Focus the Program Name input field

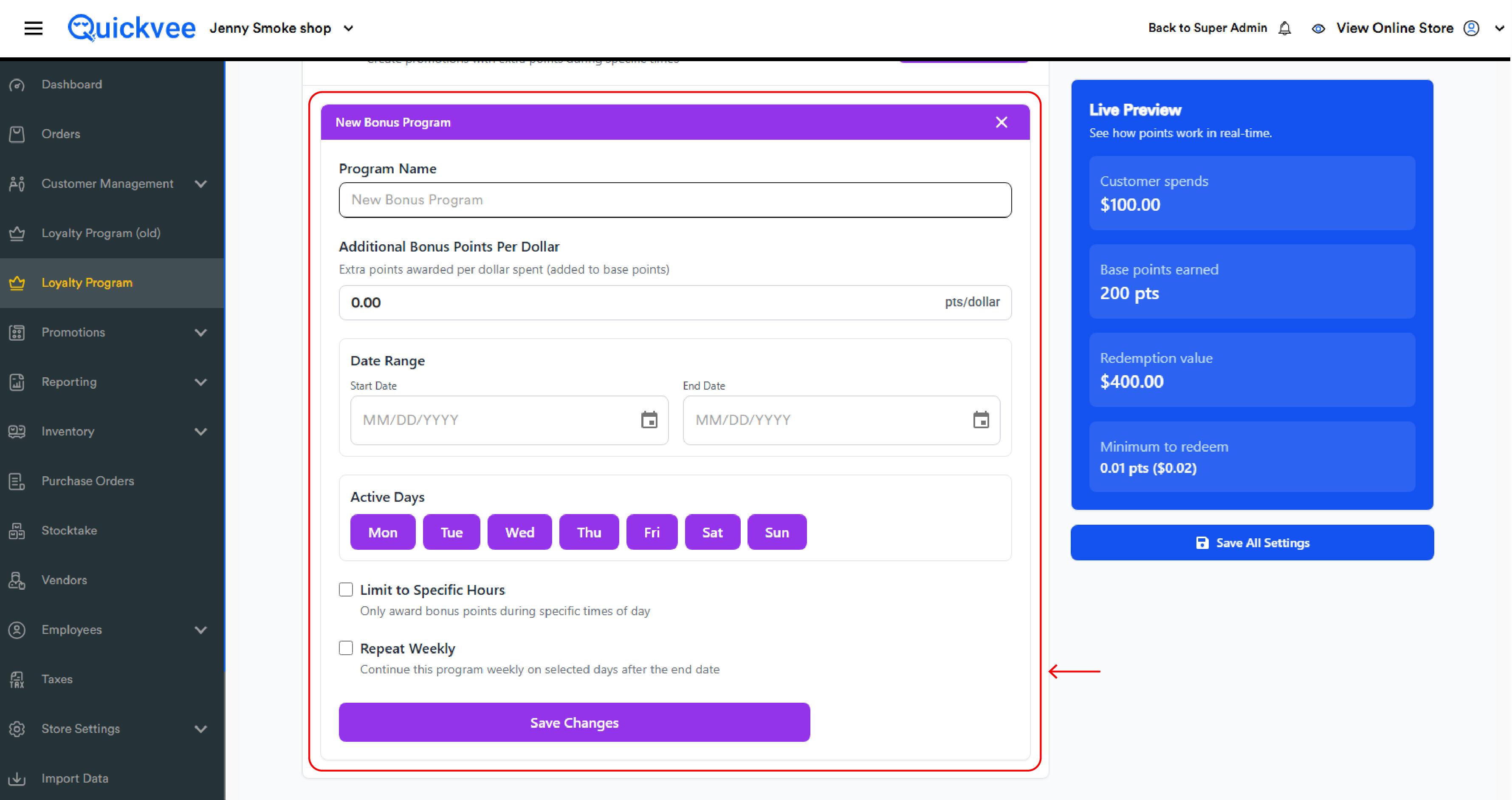pos(675,200)
